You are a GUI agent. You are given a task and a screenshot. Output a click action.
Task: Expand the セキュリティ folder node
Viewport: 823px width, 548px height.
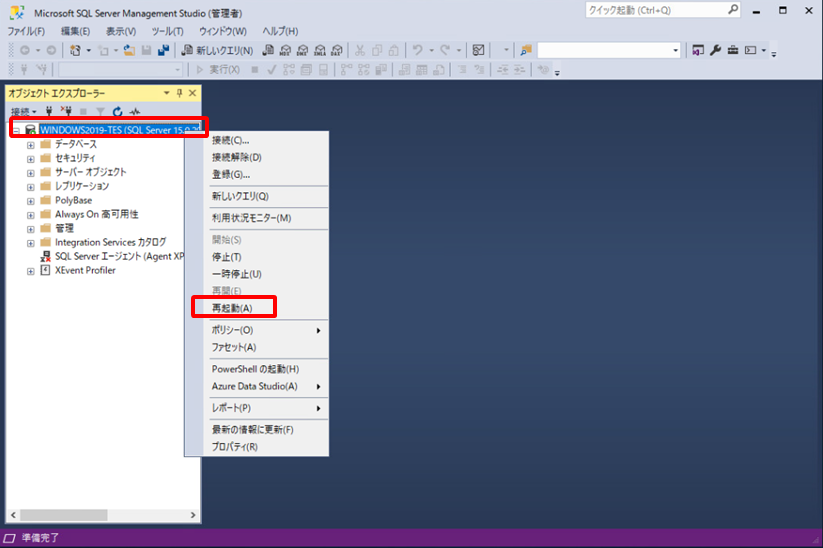coord(30,159)
